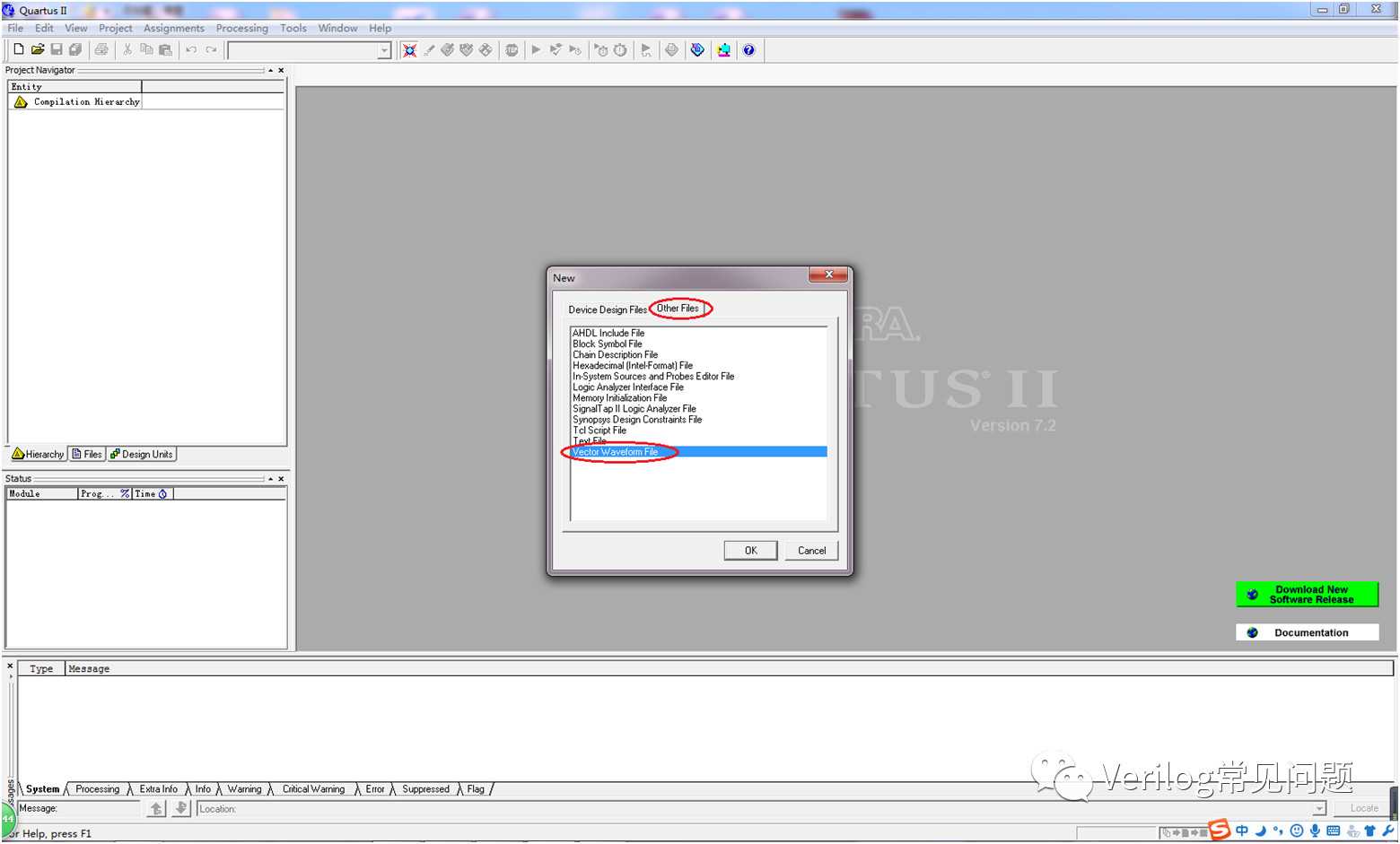The image size is (1400, 844).
Task: Click the SOPC Builder icon
Action: point(723,50)
